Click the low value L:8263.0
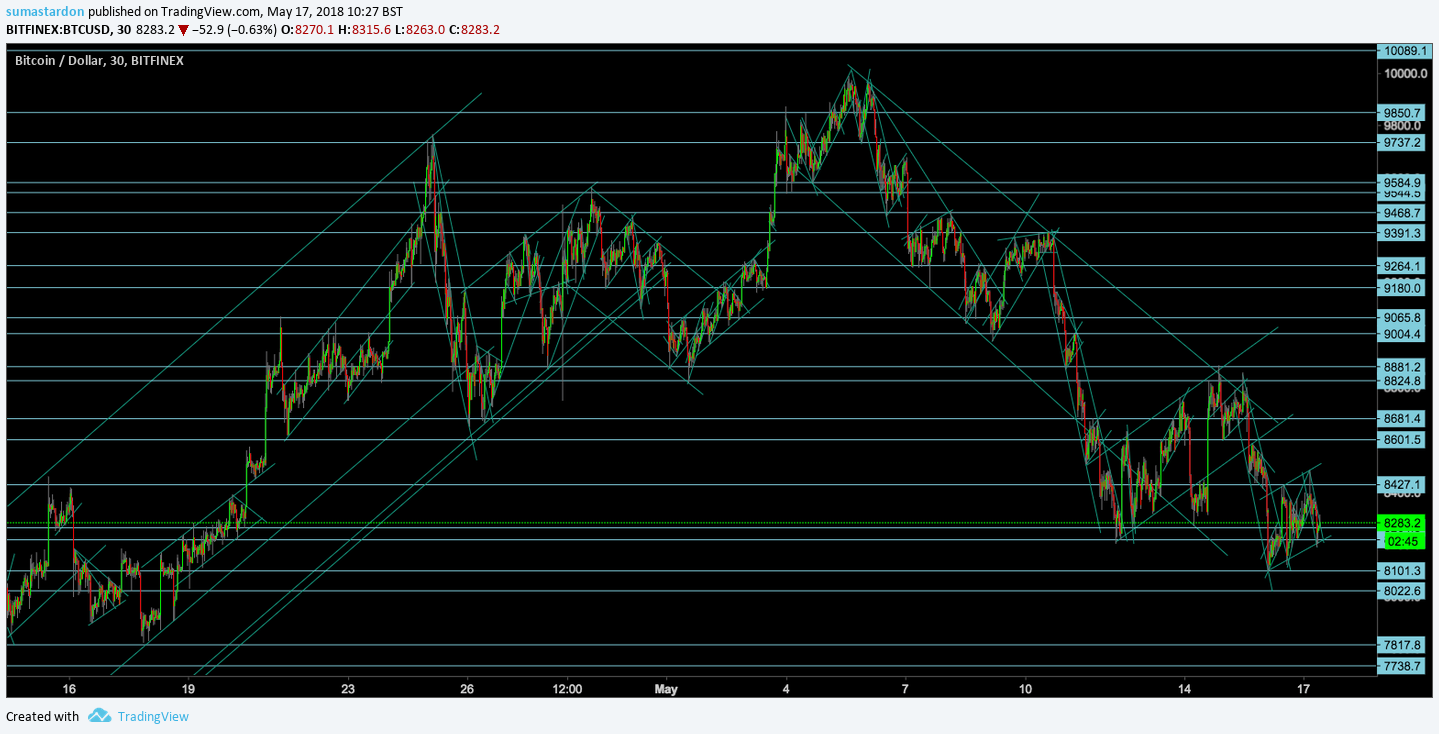Screen dimensions: 1439x734 420,30
